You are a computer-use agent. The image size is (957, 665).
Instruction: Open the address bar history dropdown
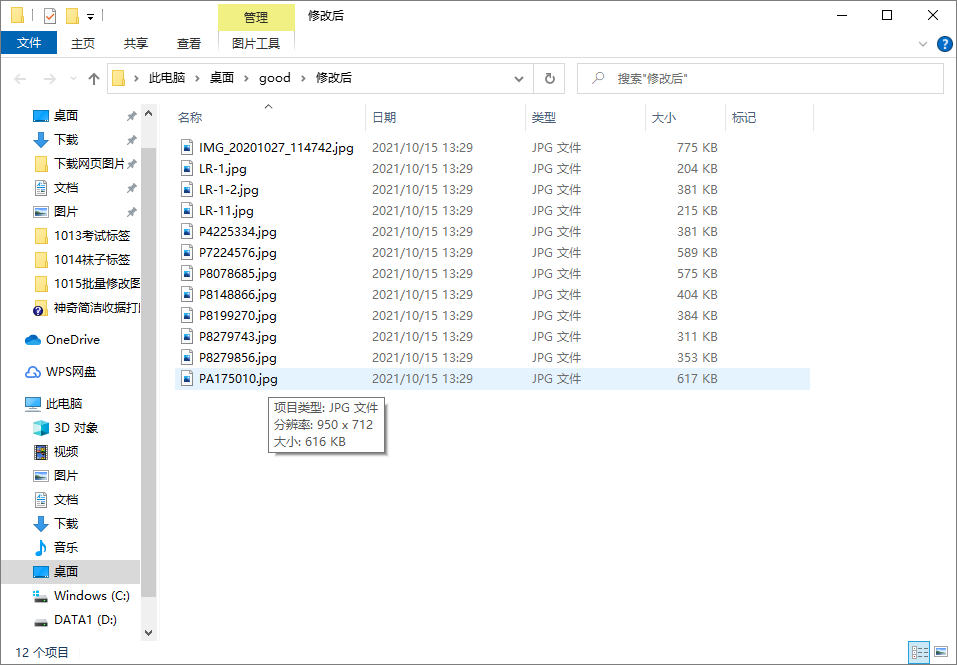519,79
